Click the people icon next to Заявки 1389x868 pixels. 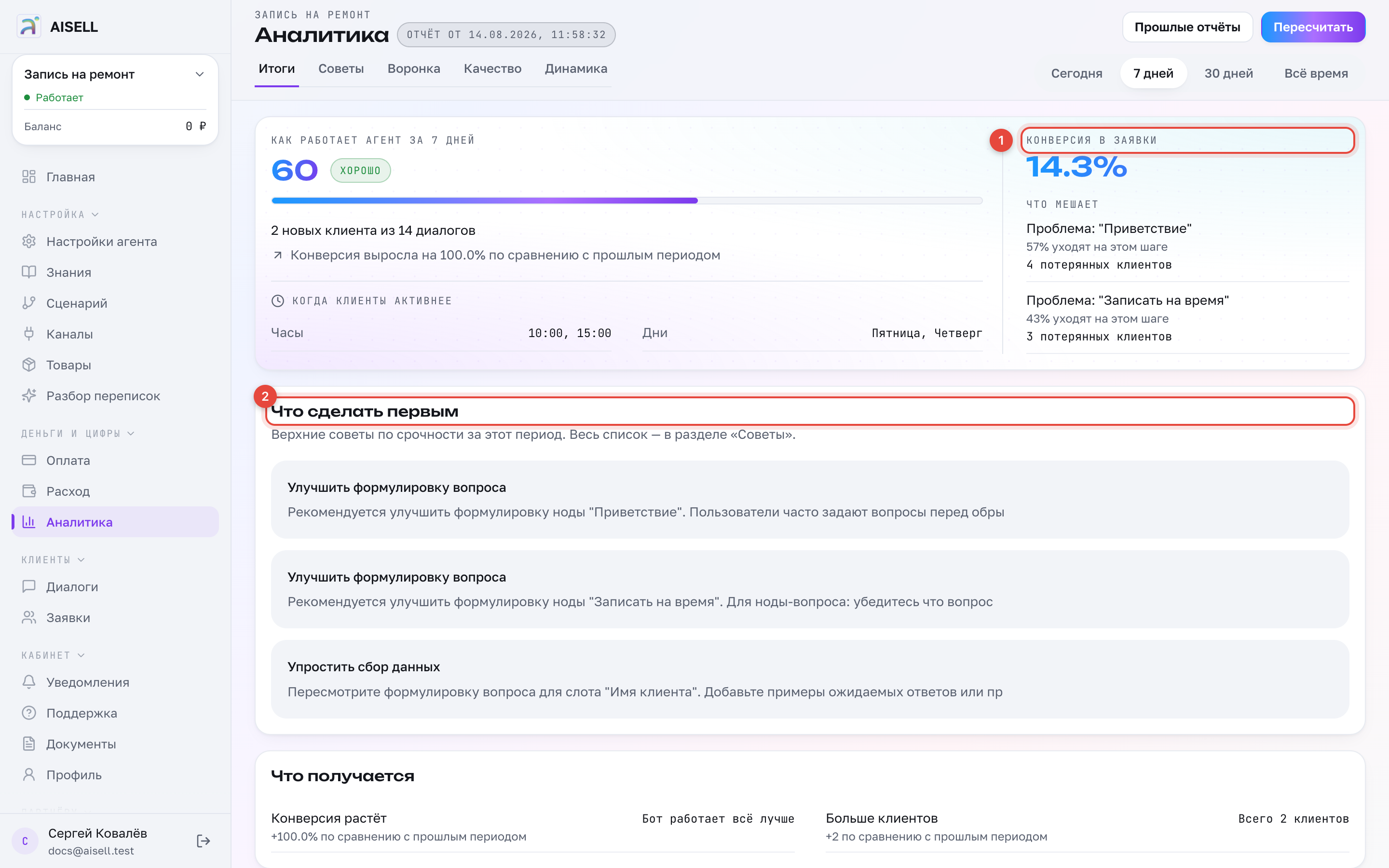[x=29, y=618]
